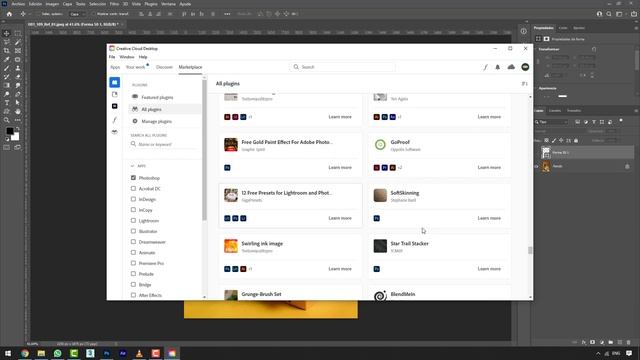
Task: Click the Name or keyword plugin search field
Action: [x=164, y=144]
